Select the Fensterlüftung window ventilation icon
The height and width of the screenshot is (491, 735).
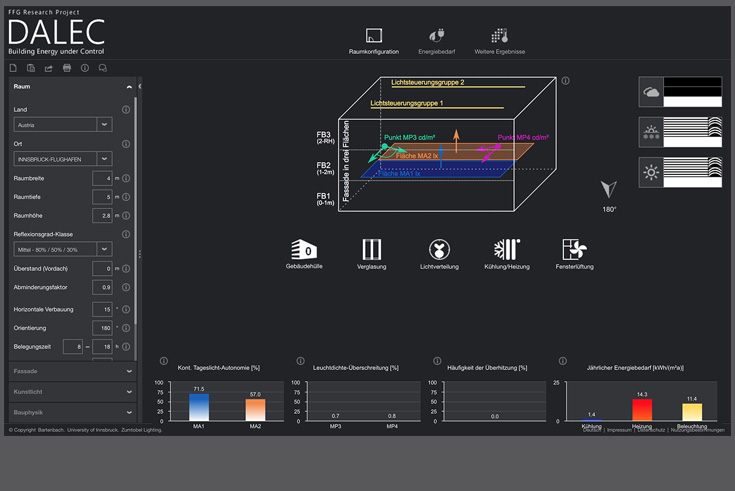click(574, 249)
